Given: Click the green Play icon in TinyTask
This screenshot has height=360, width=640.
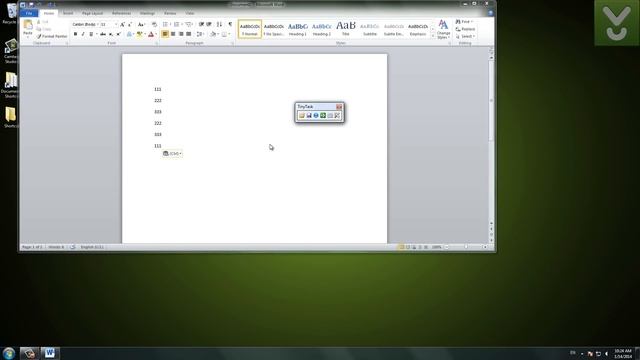Looking at the screenshot, I should point(323,116).
